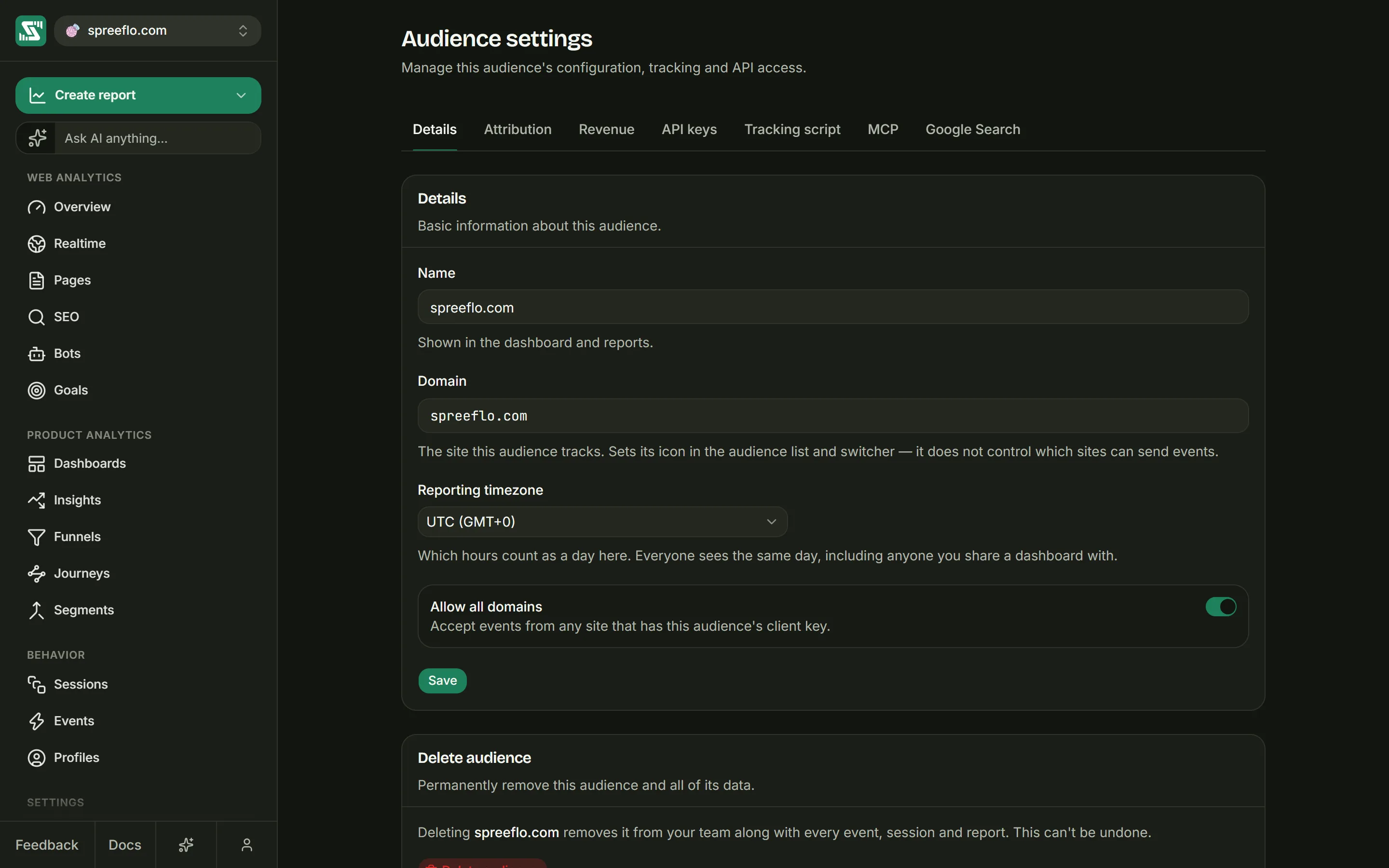
Task: Click 'Basic information about this audience.' text
Action: coord(539,226)
